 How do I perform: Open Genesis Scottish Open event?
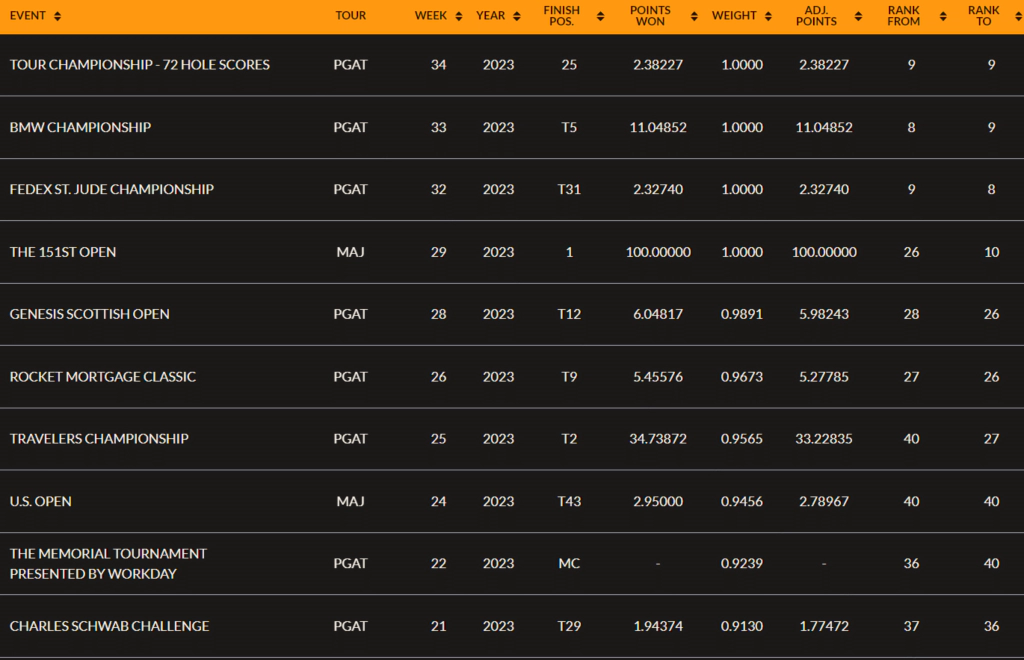pyautogui.click(x=89, y=314)
